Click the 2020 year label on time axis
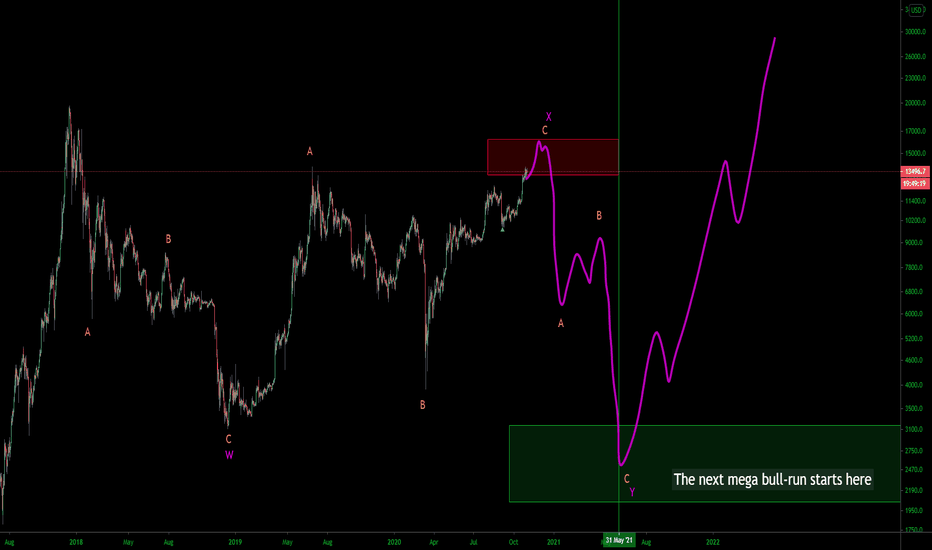932x550 pixels. [x=394, y=542]
